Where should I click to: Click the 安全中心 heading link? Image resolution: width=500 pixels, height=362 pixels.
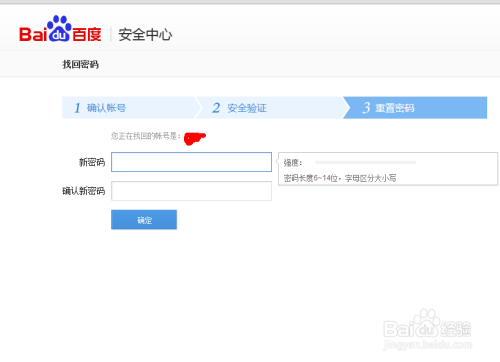[x=145, y=35]
